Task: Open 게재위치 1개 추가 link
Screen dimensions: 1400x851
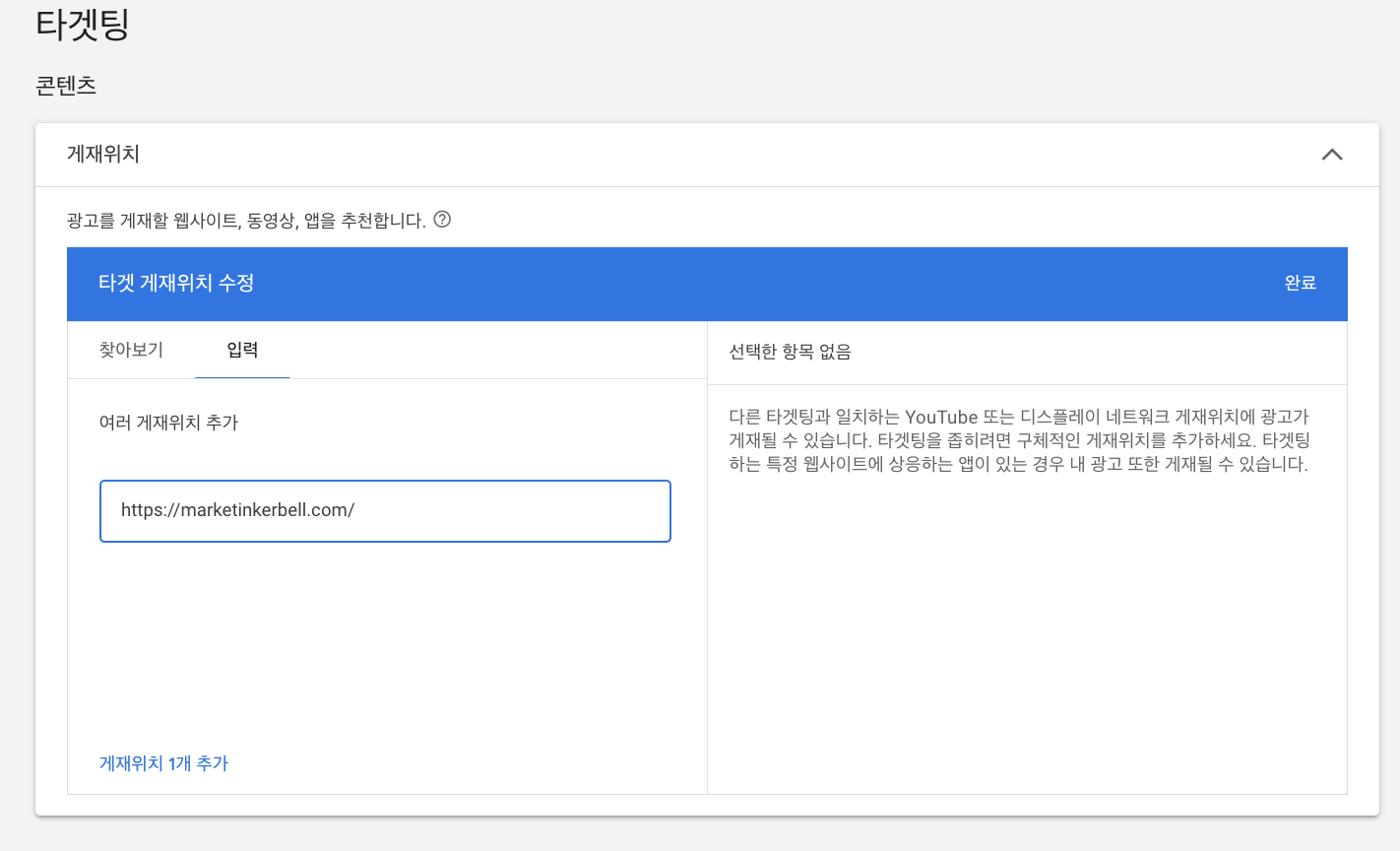Action: coord(163,763)
